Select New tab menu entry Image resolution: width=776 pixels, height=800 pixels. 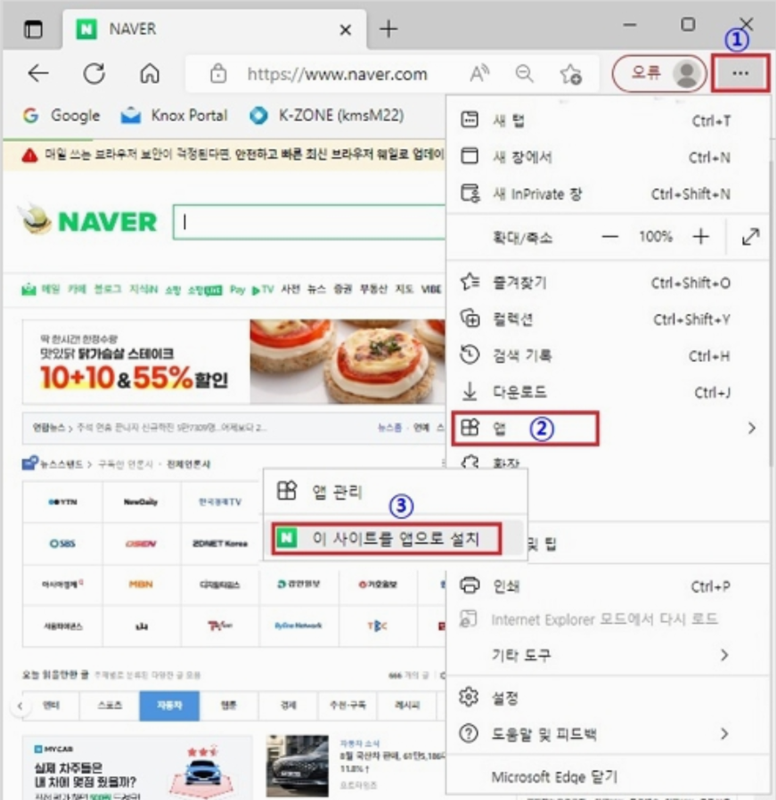point(607,120)
